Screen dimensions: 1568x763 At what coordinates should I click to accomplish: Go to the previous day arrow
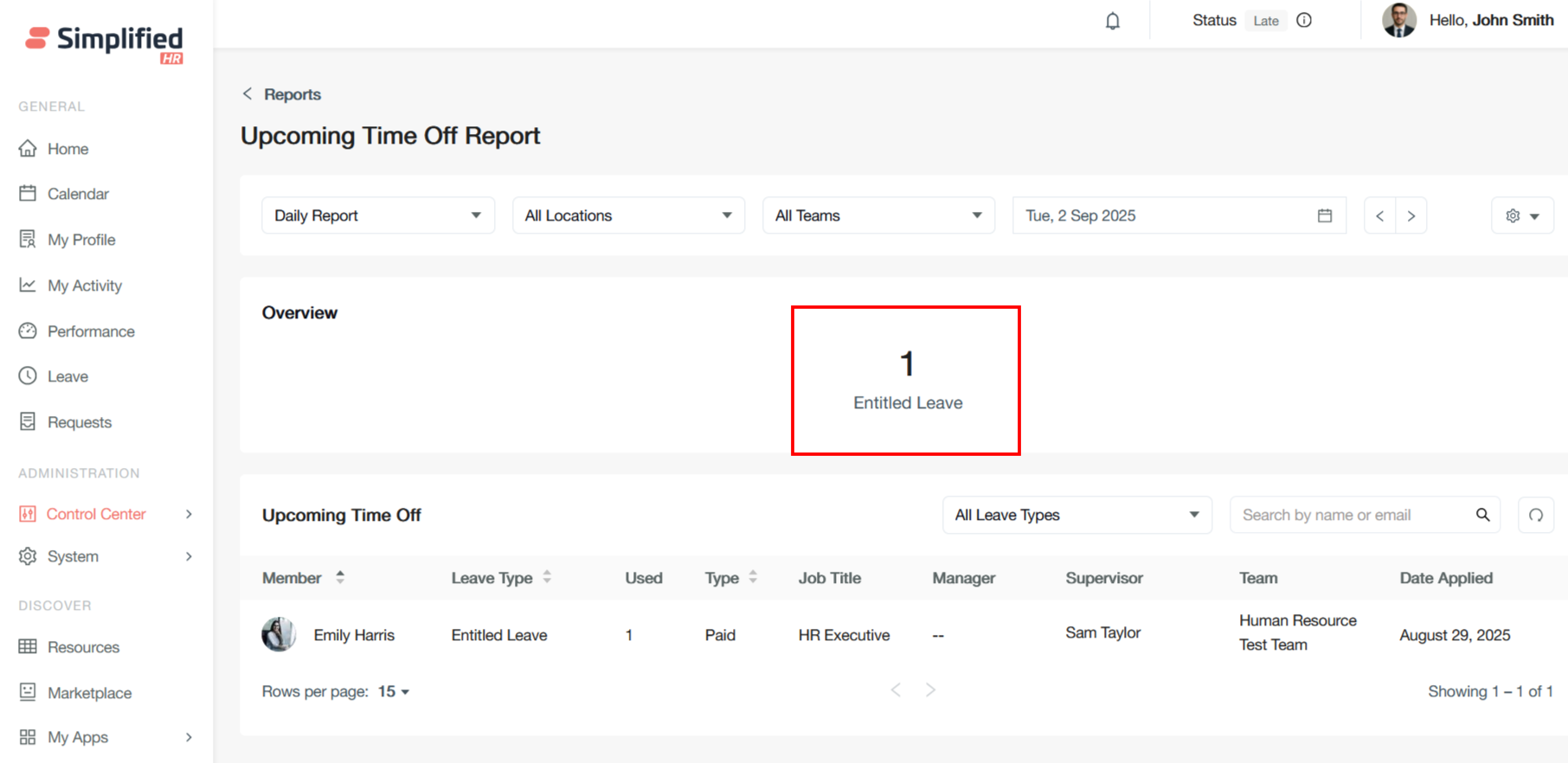[x=1379, y=215]
